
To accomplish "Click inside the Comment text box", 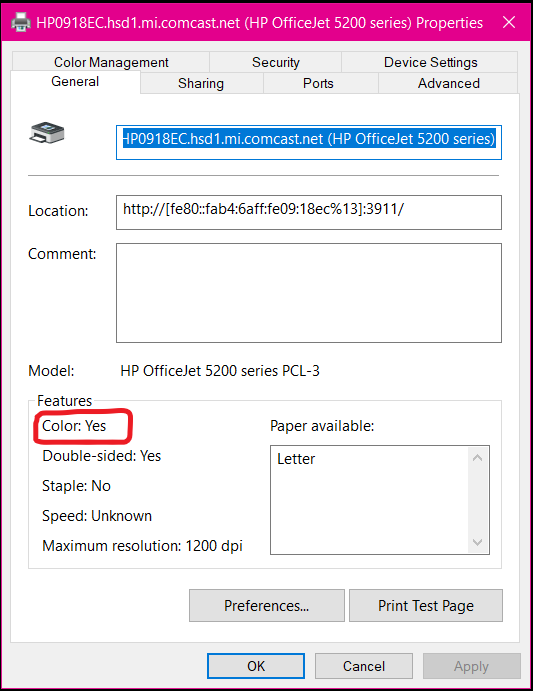I will point(309,293).
